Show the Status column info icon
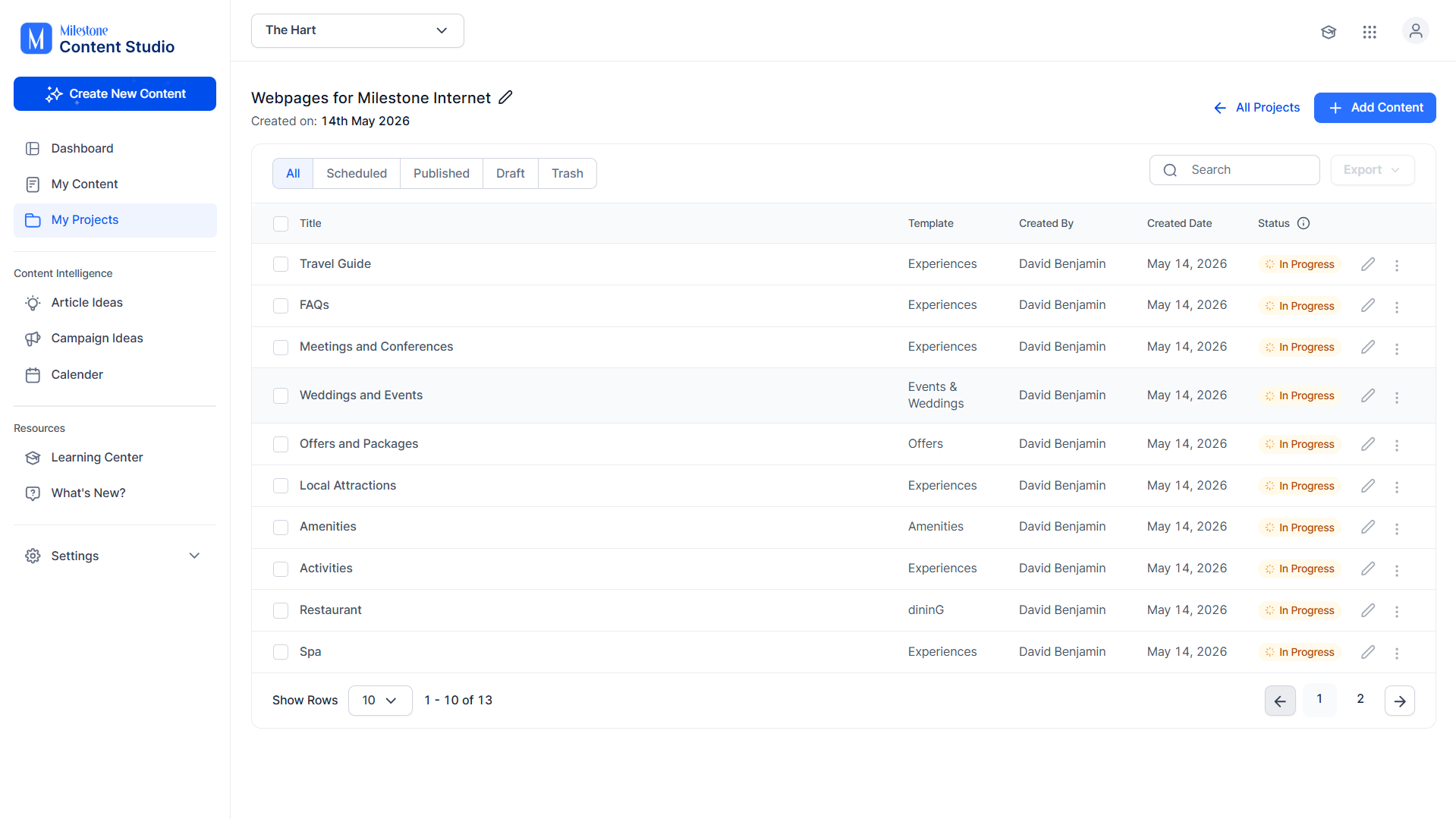Screen dimensions: 1456x819 pyautogui.click(x=1303, y=223)
